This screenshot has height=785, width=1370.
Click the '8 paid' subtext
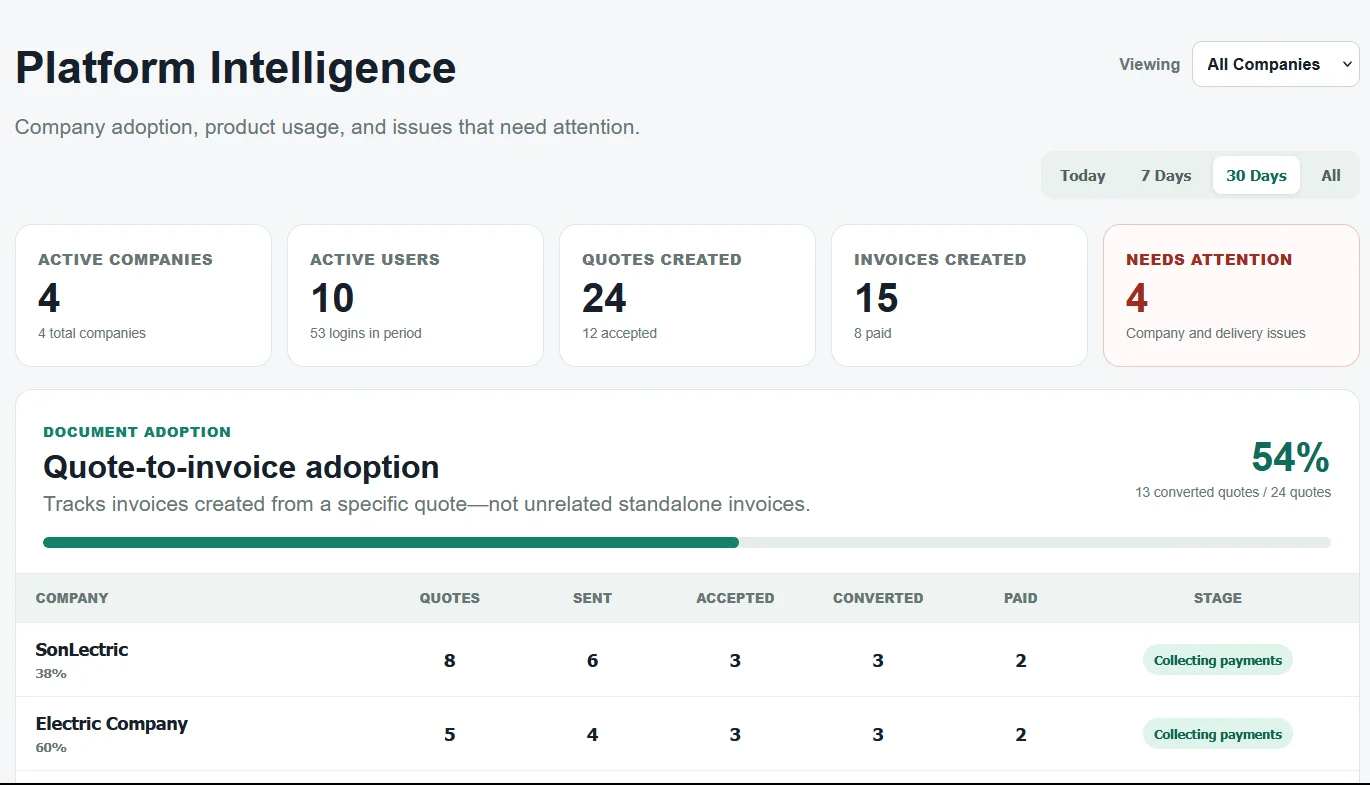[x=872, y=333]
